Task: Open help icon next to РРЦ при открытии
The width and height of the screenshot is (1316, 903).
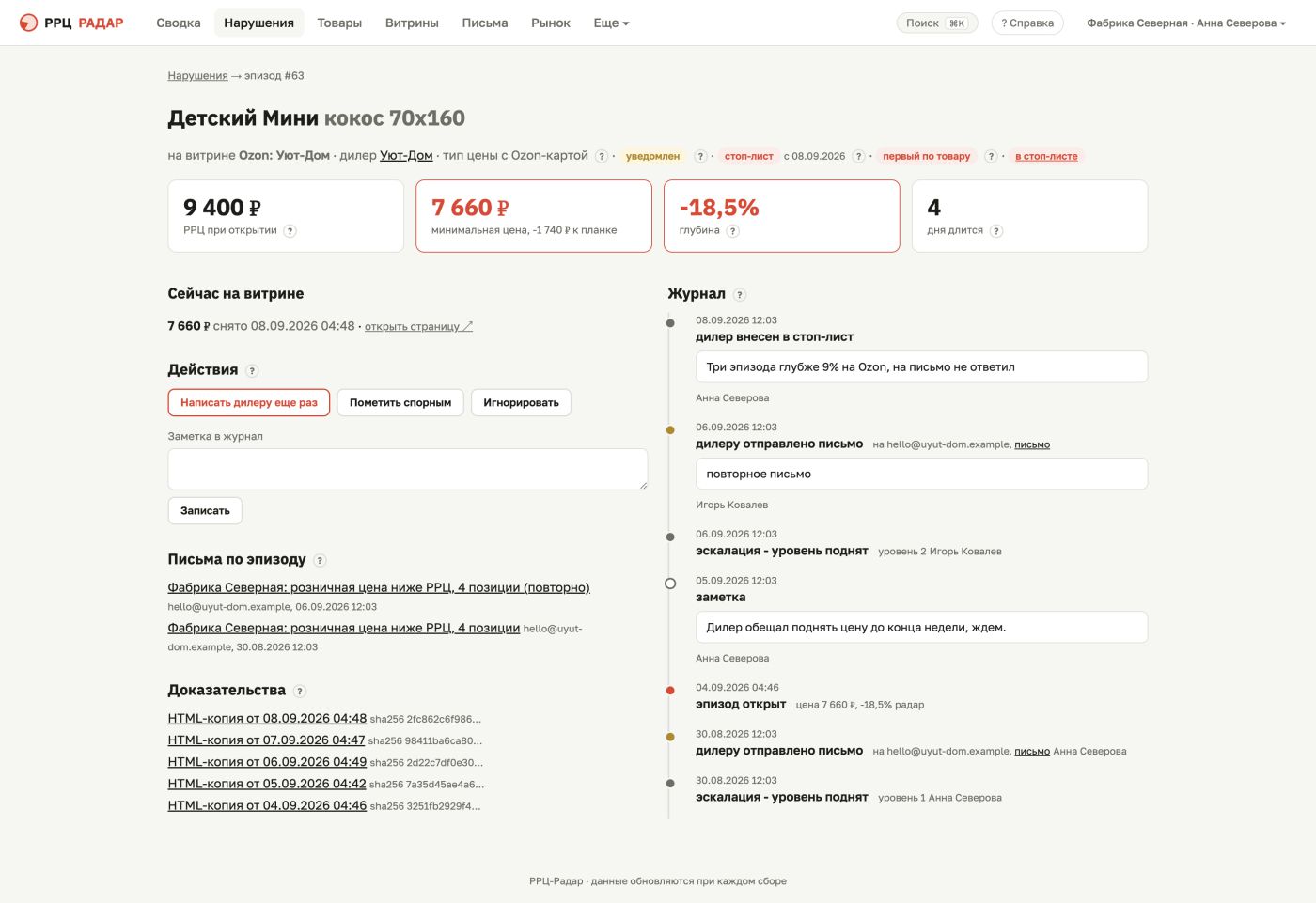Action: click(290, 231)
